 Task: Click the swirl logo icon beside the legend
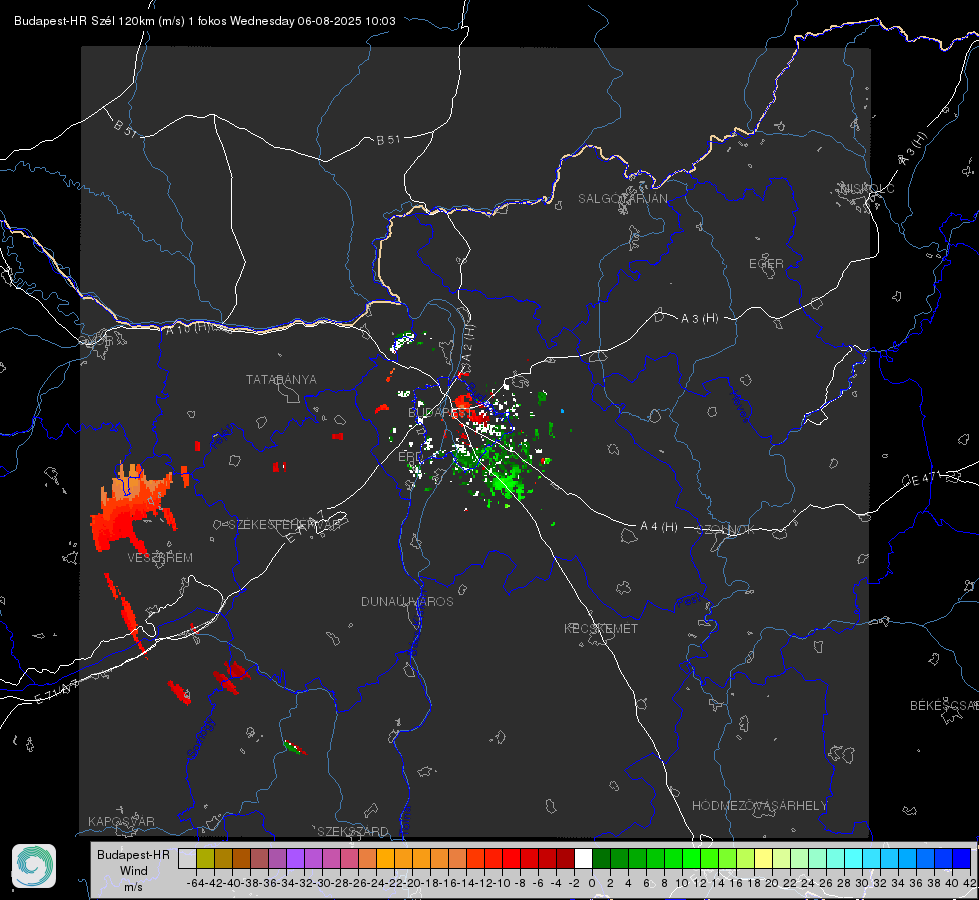[34, 866]
